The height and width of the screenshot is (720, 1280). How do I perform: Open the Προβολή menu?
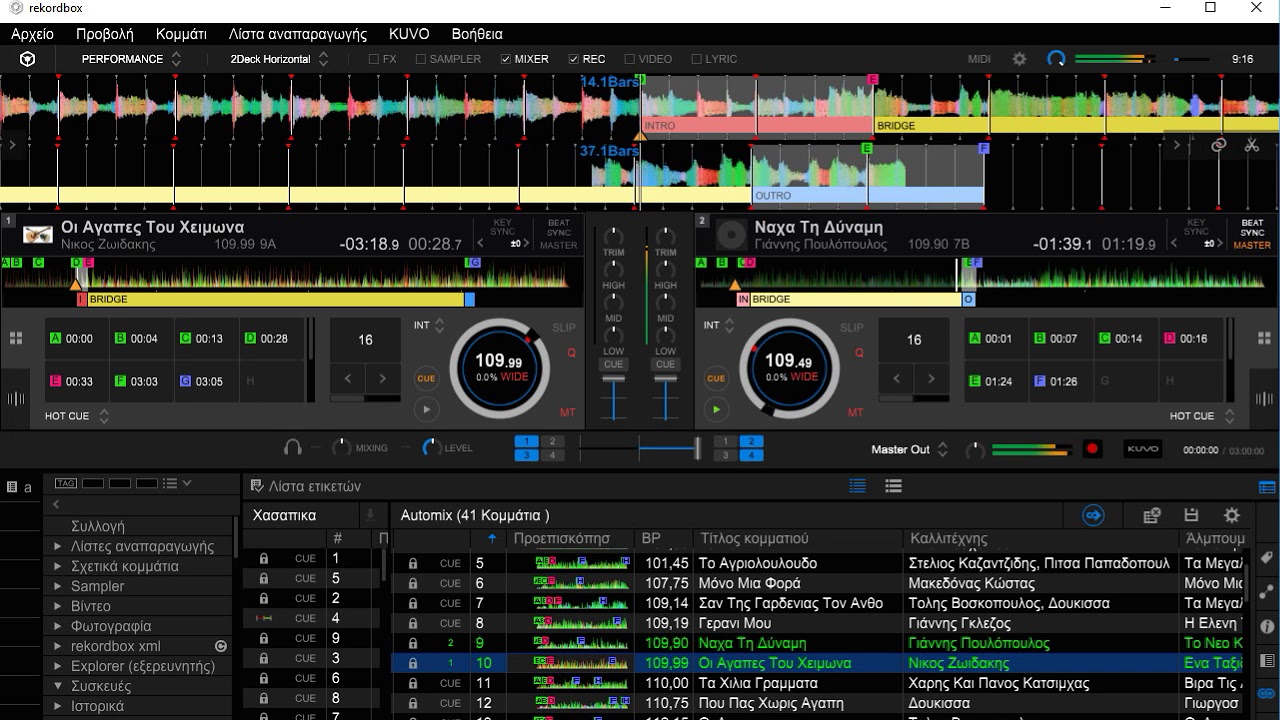click(x=105, y=34)
